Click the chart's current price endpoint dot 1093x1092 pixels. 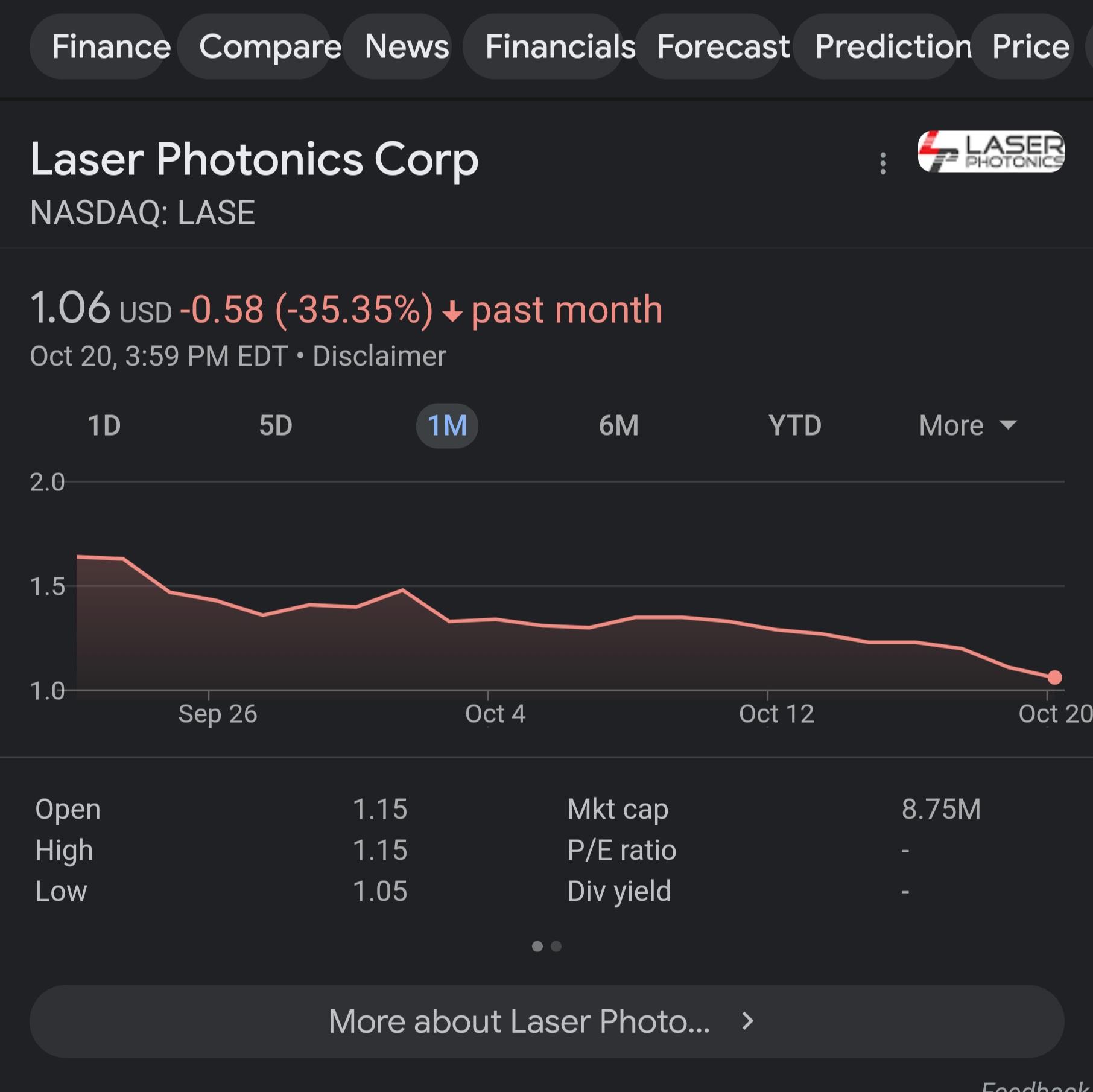pos(1054,678)
